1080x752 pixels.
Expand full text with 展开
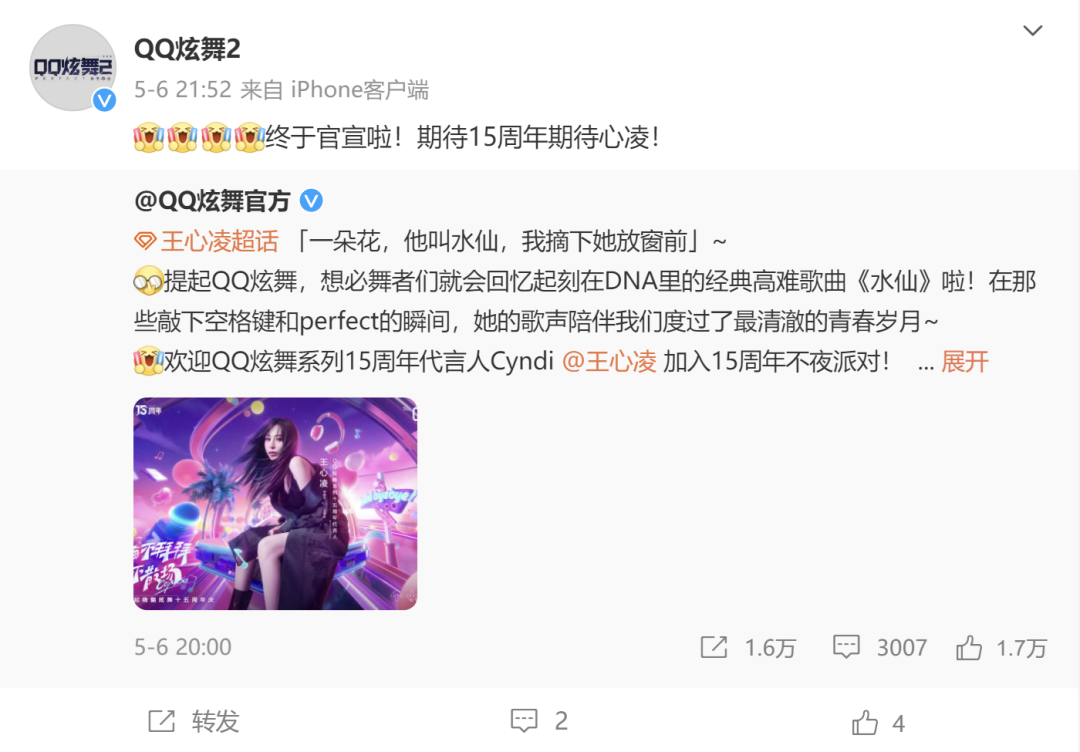(x=965, y=361)
